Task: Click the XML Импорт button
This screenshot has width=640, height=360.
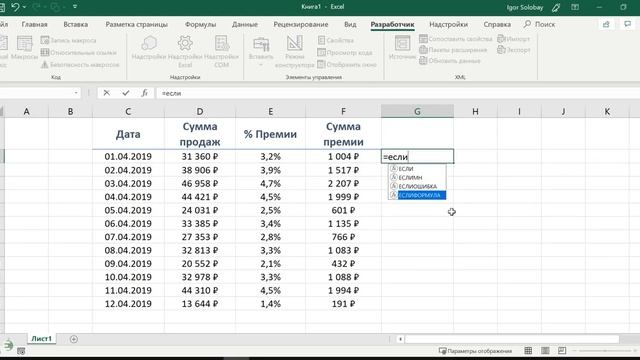Action: (513, 39)
